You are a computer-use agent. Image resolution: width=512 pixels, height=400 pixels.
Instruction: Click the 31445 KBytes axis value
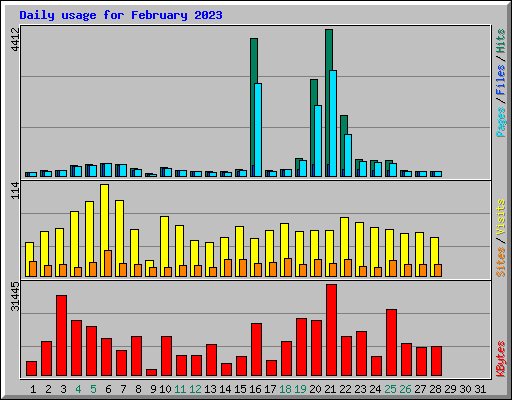[15, 296]
